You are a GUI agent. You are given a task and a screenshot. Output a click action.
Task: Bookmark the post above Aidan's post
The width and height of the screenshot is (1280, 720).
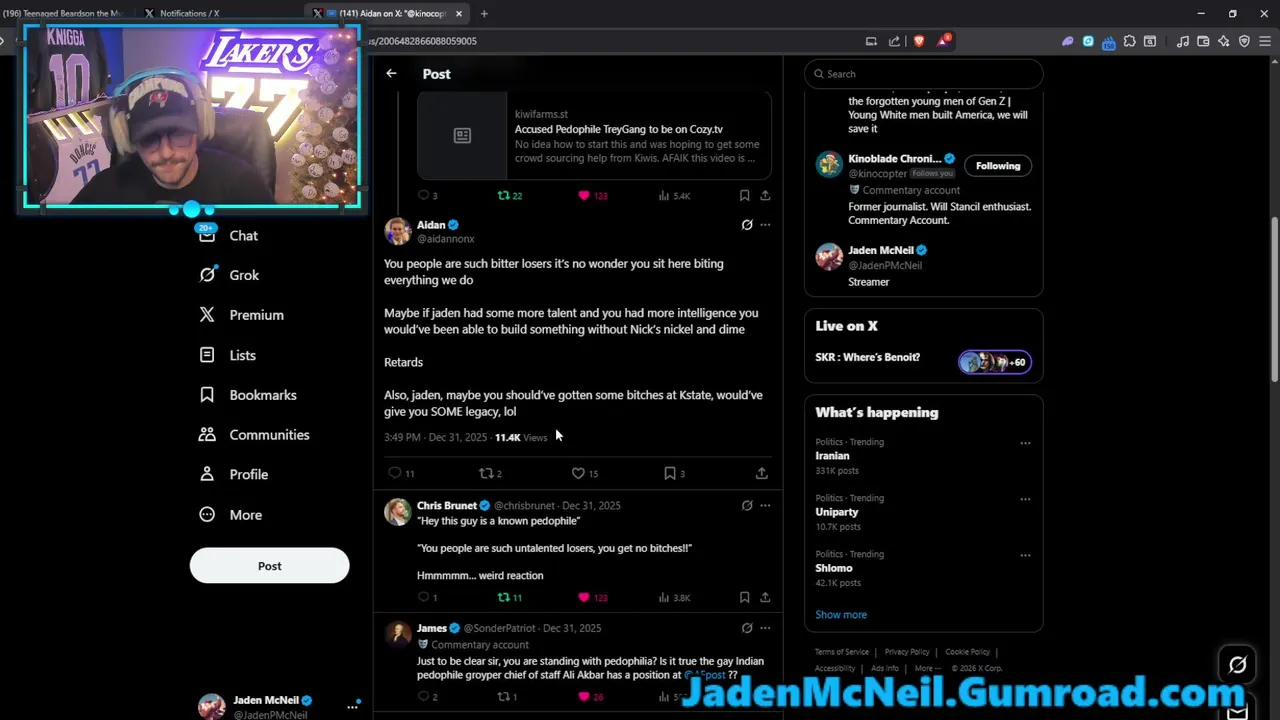tap(744, 196)
